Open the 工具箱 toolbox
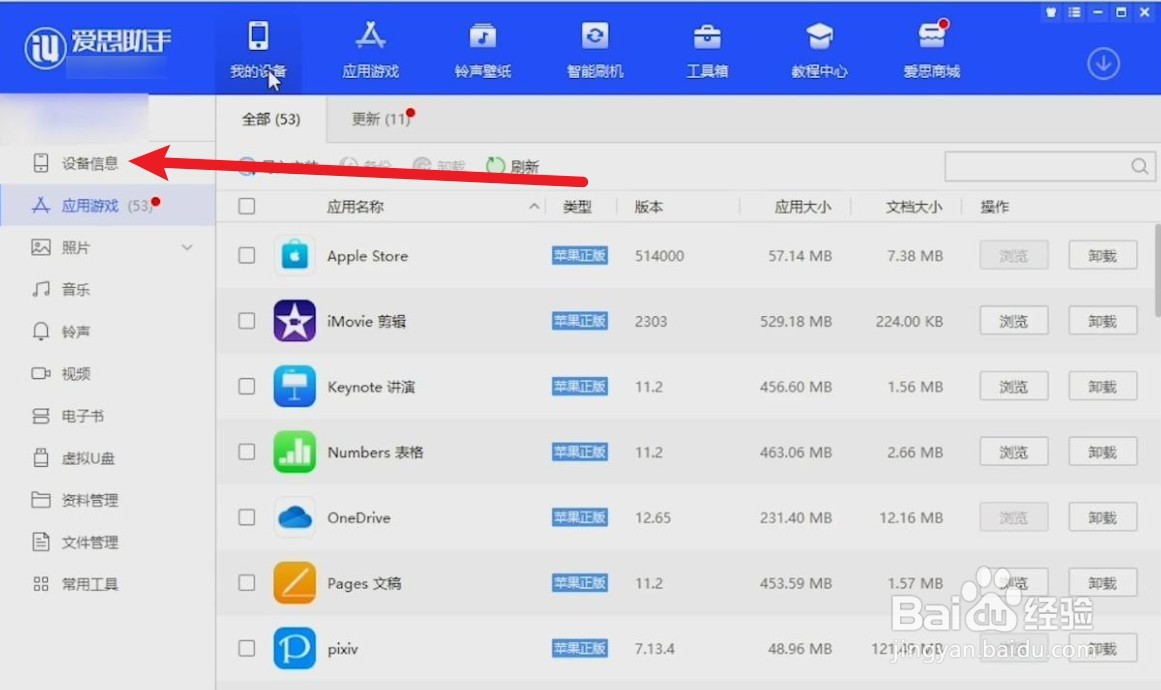This screenshot has height=690, width=1161. (x=707, y=49)
